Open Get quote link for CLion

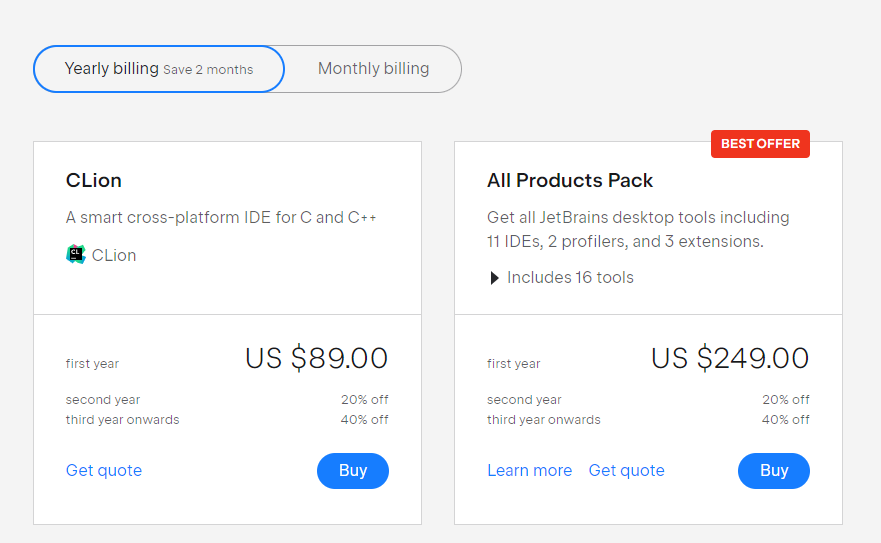click(104, 470)
